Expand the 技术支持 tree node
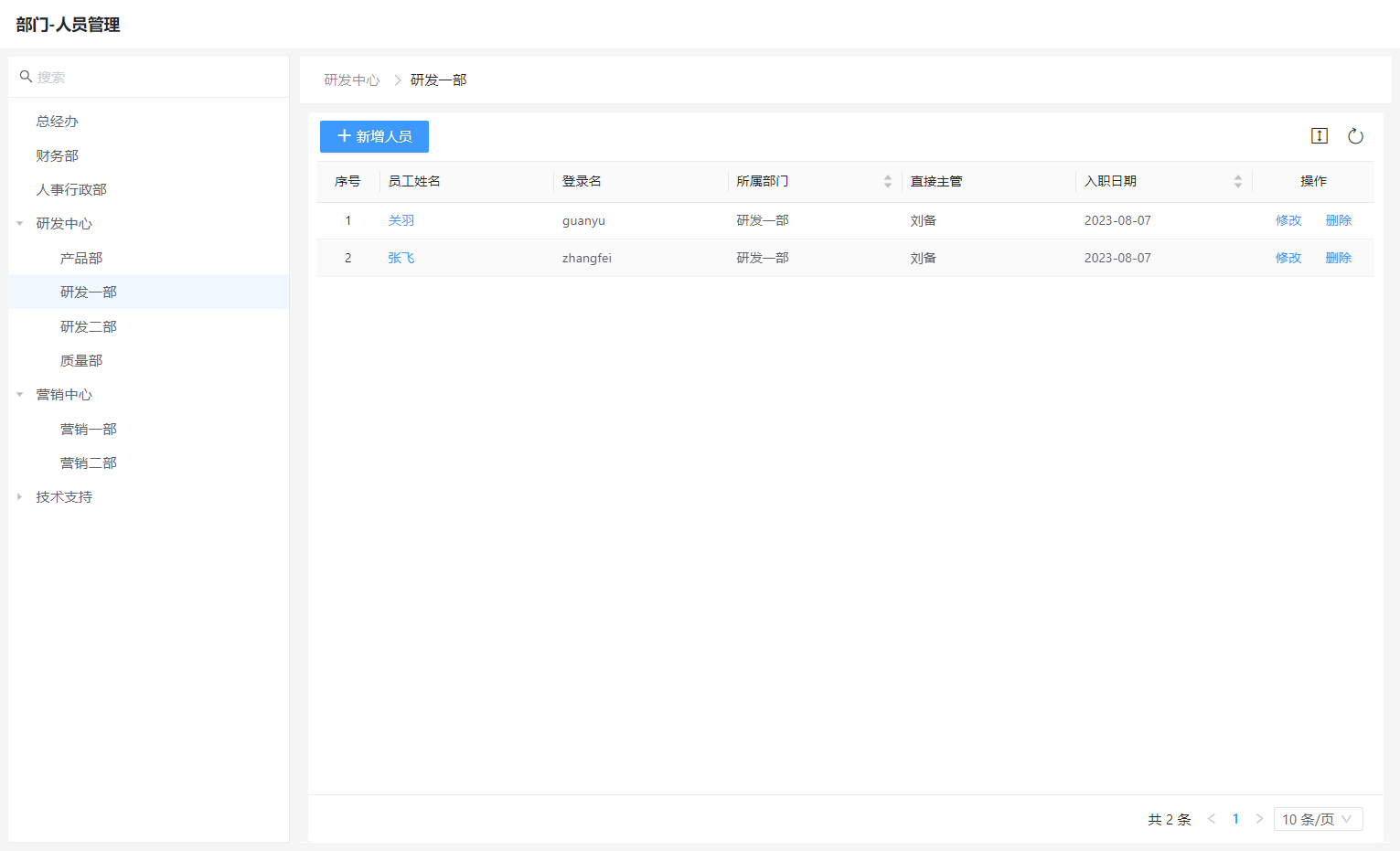This screenshot has height=851, width=1400. tap(20, 497)
